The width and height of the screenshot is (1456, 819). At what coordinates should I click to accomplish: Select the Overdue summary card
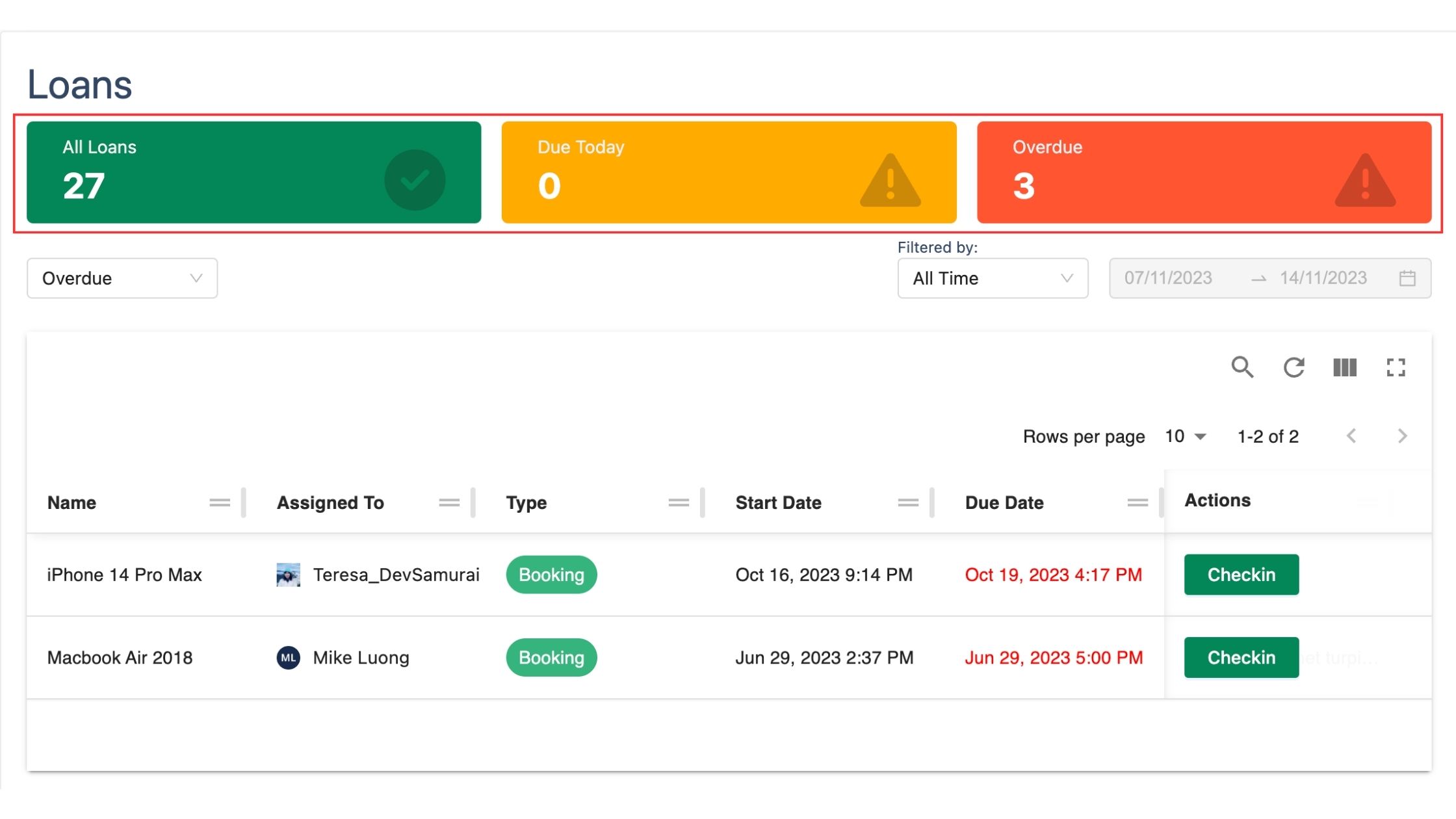1204,172
